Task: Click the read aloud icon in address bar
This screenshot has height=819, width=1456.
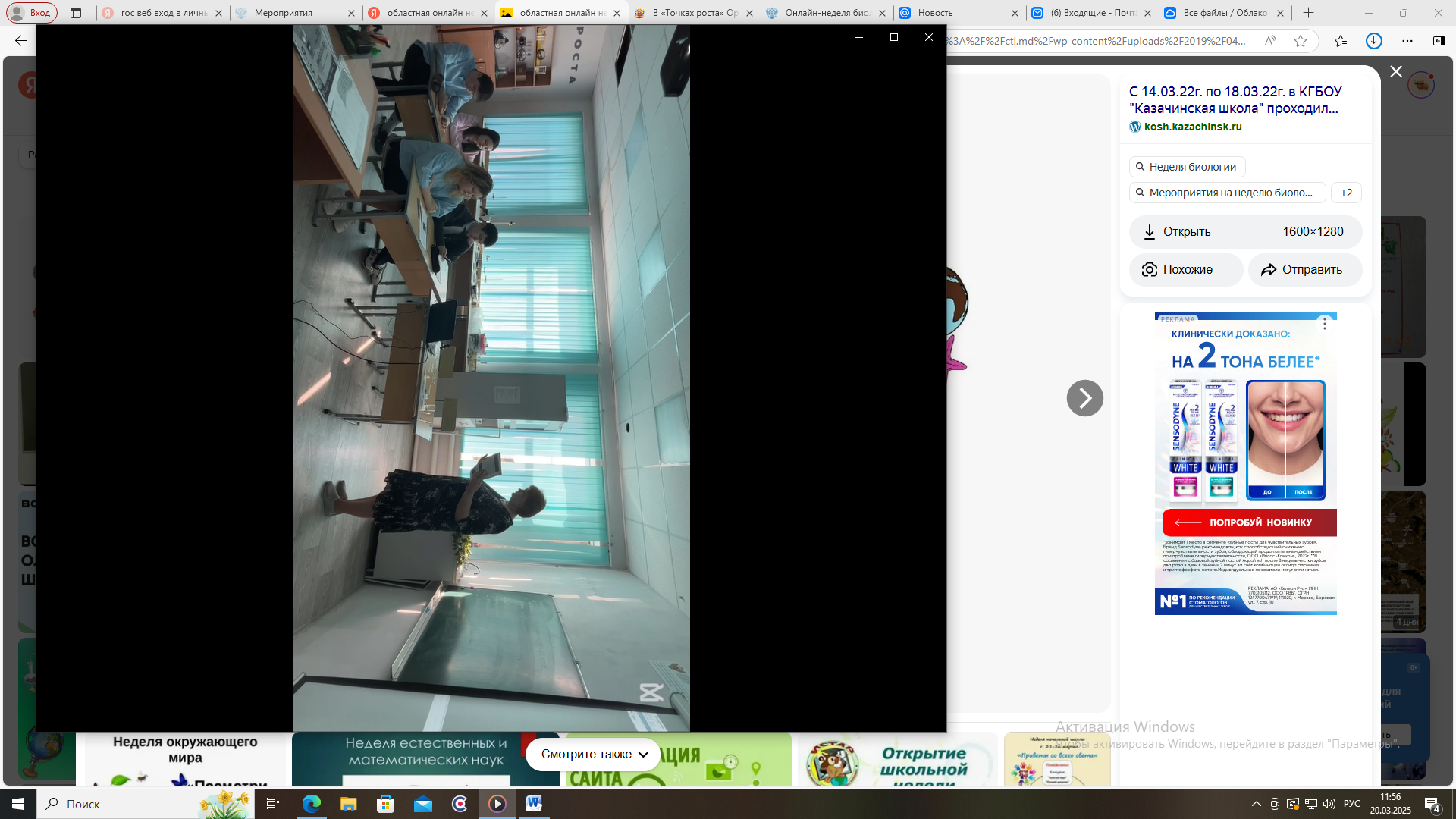Action: tap(1270, 41)
